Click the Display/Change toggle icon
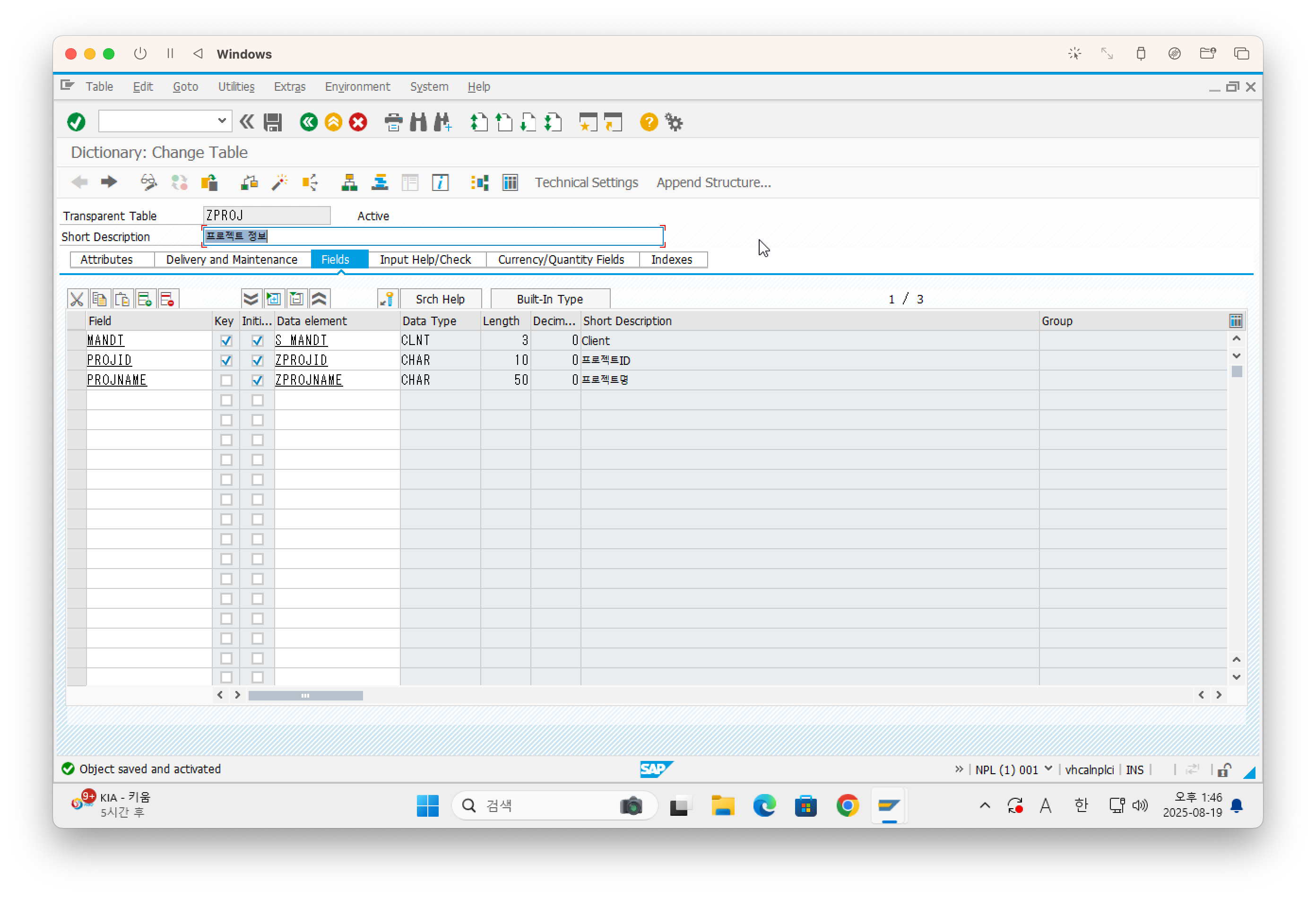Image resolution: width=1316 pixels, height=898 pixels. click(148, 182)
